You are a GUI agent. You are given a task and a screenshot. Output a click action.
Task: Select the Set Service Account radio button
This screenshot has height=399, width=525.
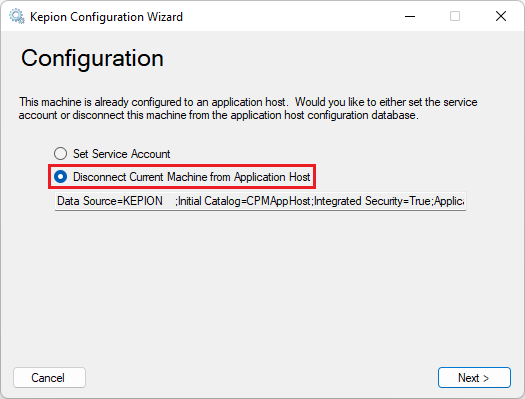point(61,154)
